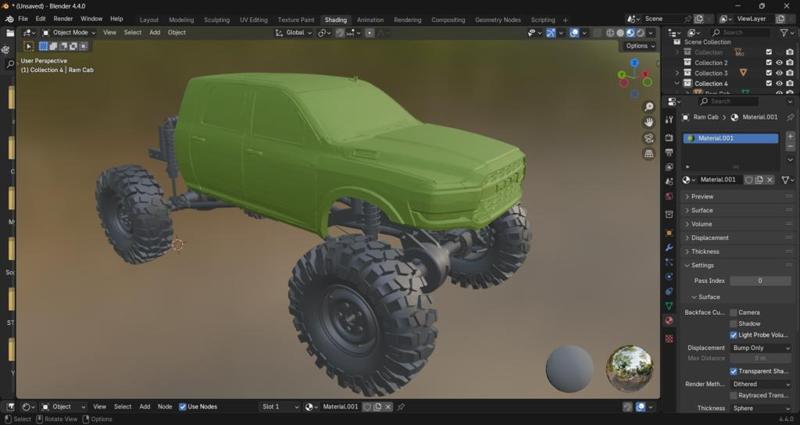Enable Camera backface culling checkbox

(x=733, y=312)
